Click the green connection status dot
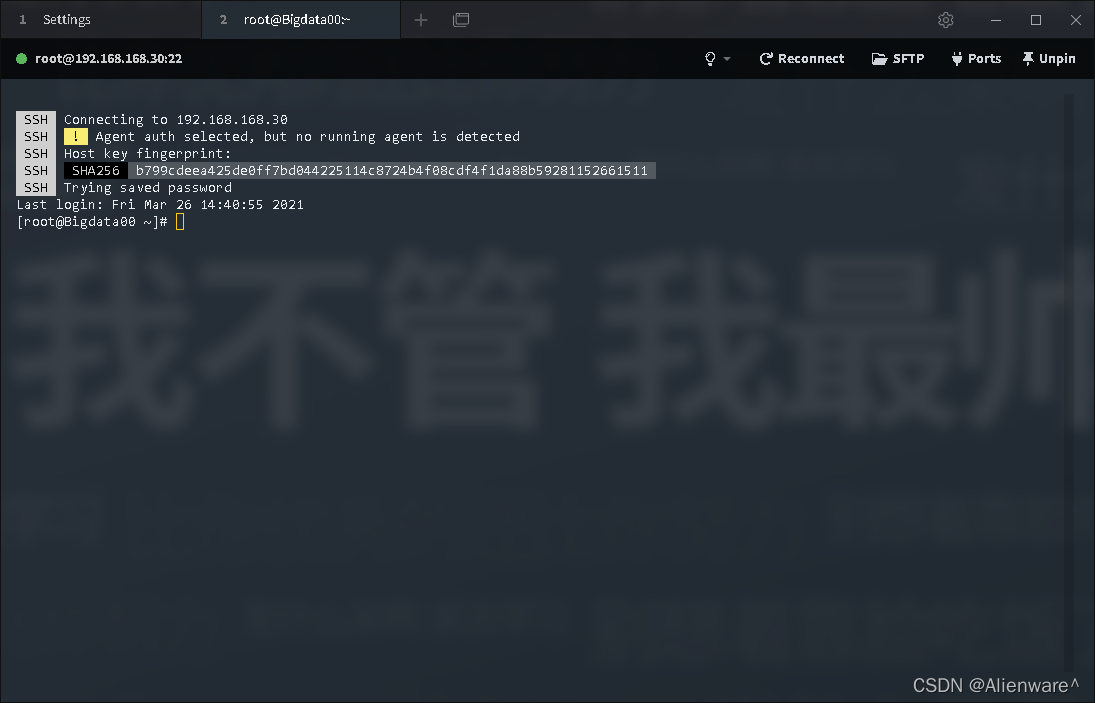This screenshot has height=703, width=1095. pyautogui.click(x=21, y=58)
